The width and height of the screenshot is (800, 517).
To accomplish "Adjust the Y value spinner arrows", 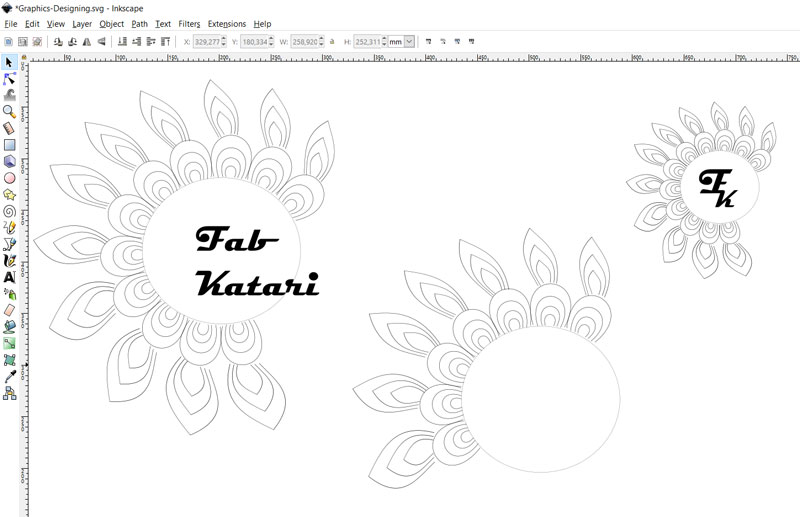I will [x=271, y=41].
